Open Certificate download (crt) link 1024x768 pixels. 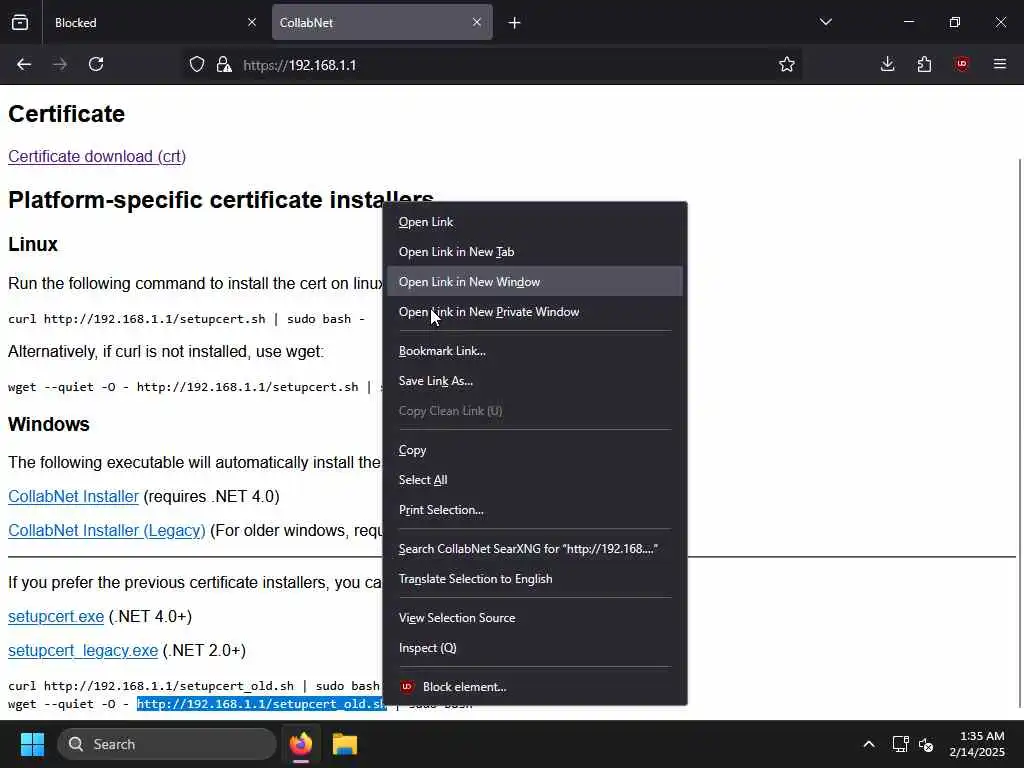tap(97, 157)
